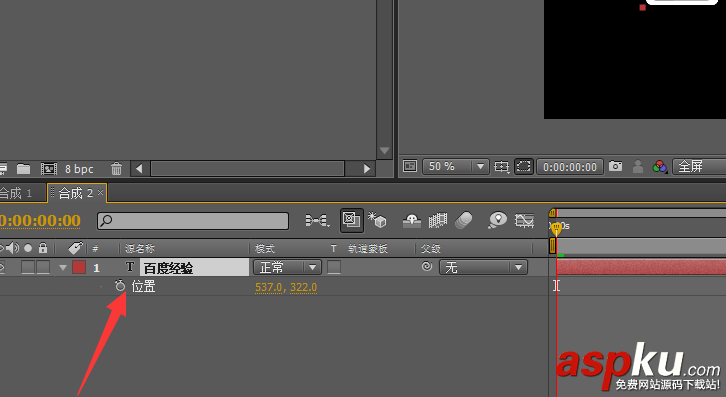The height and width of the screenshot is (397, 726).
Task: Click the project panel scroll down arrow
Action: [x=384, y=151]
